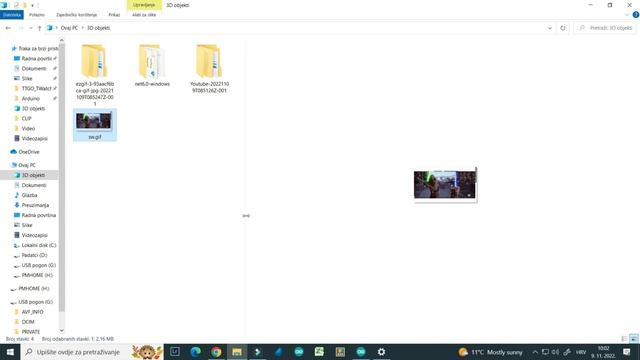Refresh the current folder view
Screen dimensions: 640x360
pos(563,28)
